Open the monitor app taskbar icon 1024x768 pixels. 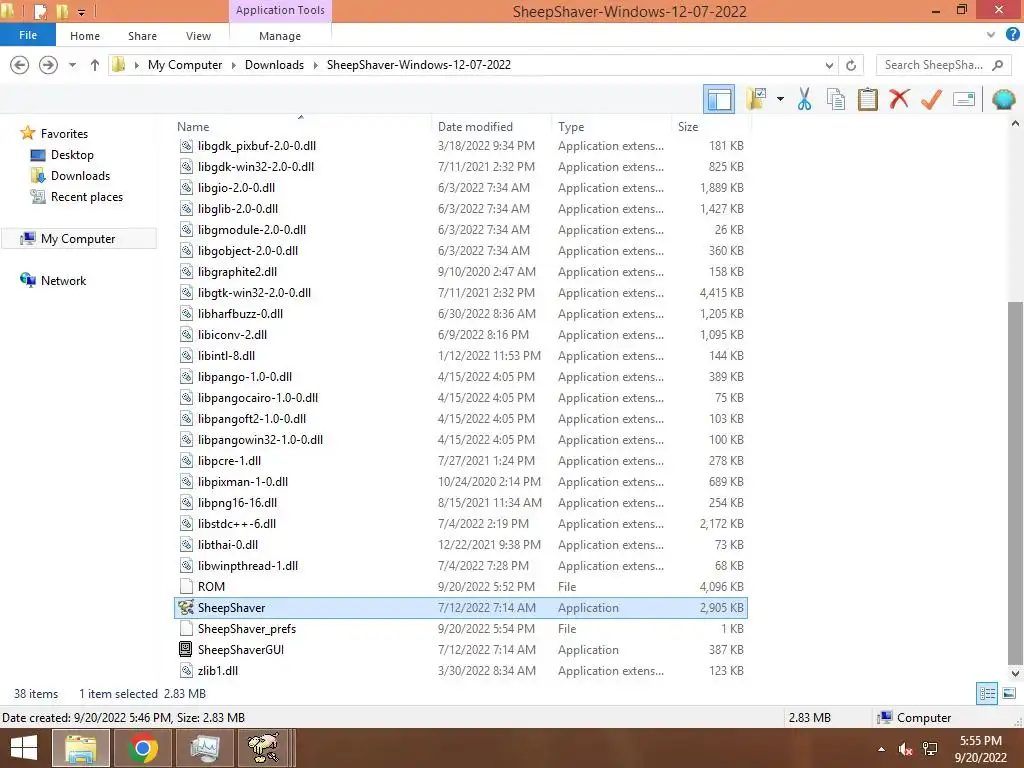[x=205, y=748]
